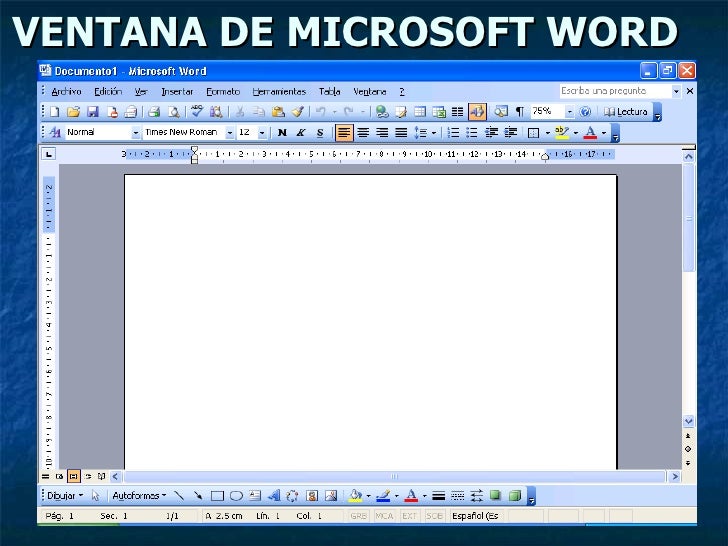Expand the Times New Roman font dropdown
Screen dimensions: 728x546
pos(230,133)
